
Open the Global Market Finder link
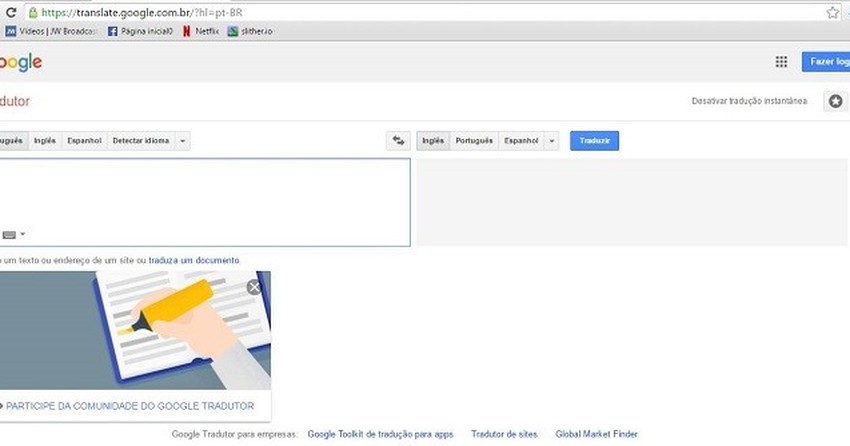click(x=596, y=434)
